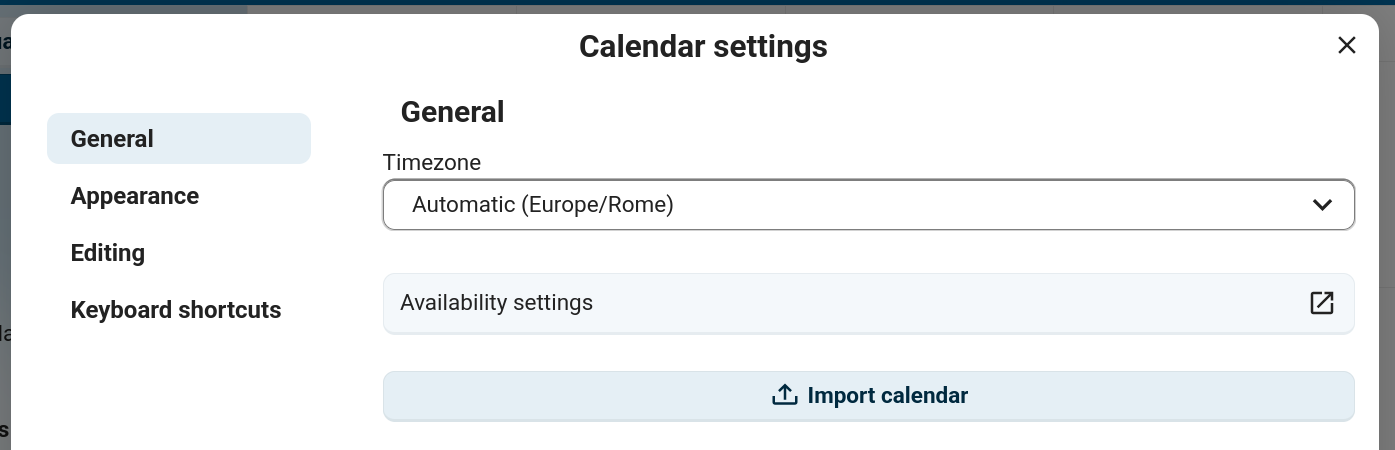Select the 'Automatic (Europe/Rome)' timezone value text
The width and height of the screenshot is (1395, 450).
tap(543, 205)
